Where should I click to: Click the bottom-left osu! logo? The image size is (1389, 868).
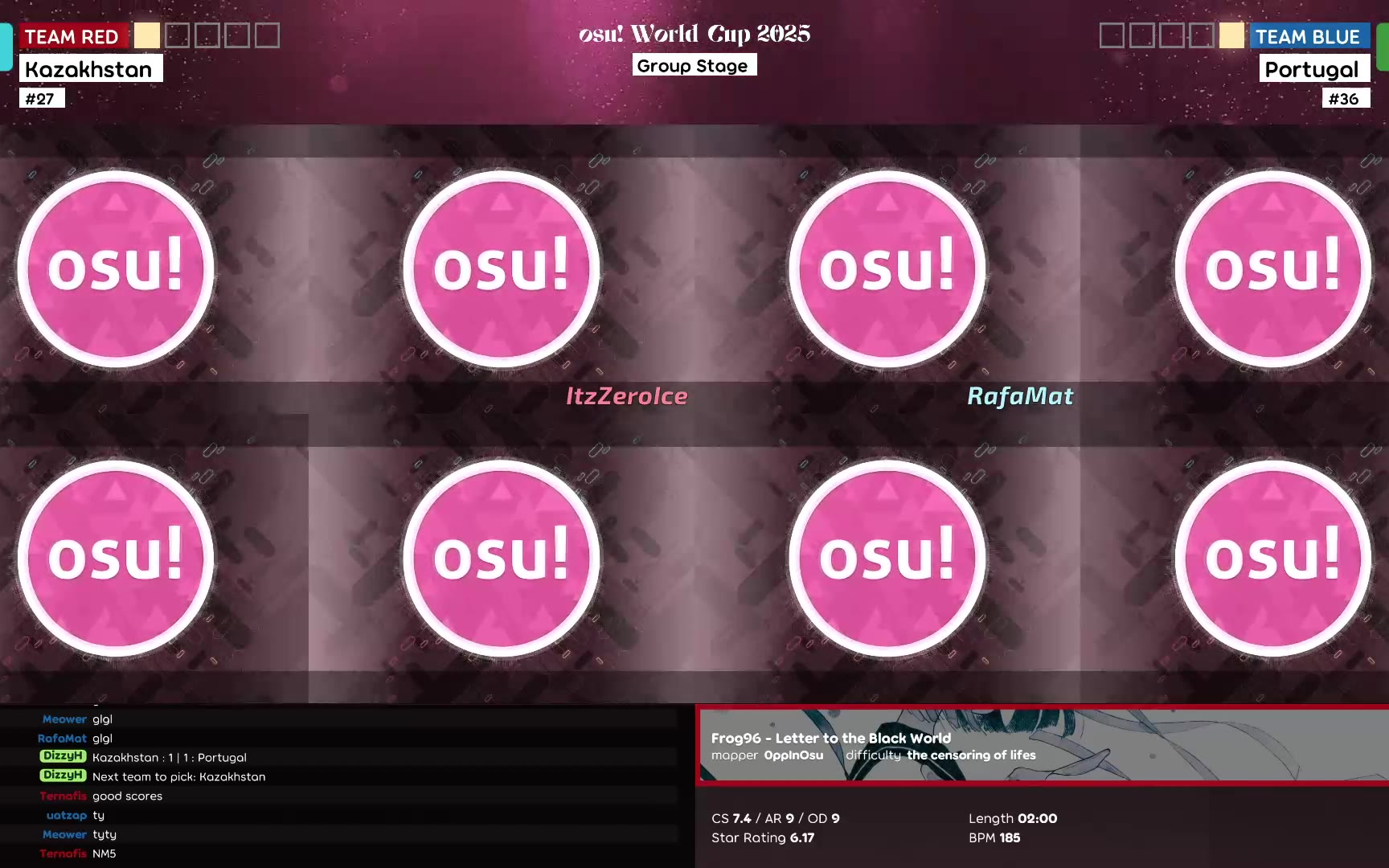click(x=116, y=558)
